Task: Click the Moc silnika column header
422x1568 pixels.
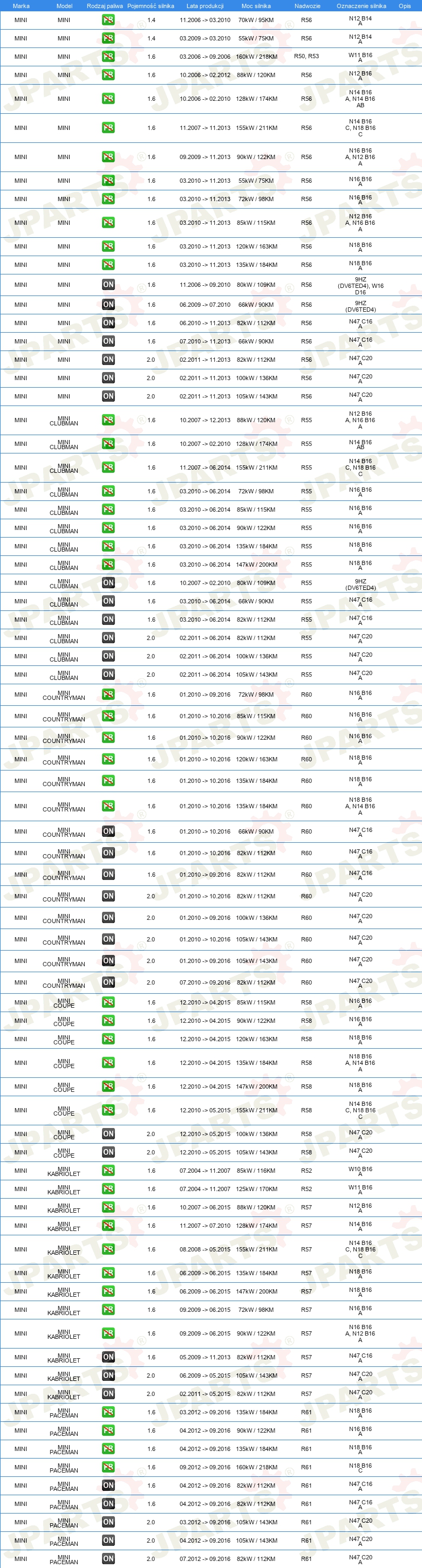Action: 256,5
